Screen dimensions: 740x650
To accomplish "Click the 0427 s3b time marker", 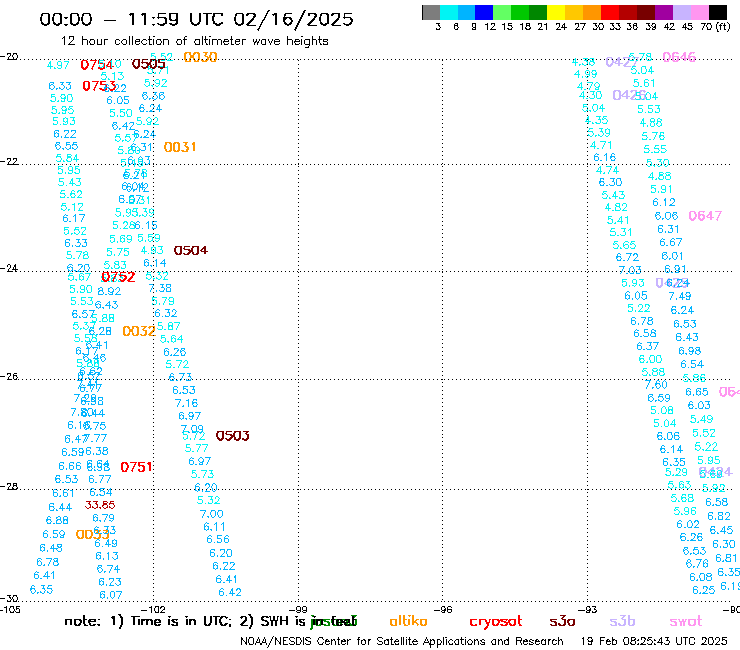I will tap(622, 62).
